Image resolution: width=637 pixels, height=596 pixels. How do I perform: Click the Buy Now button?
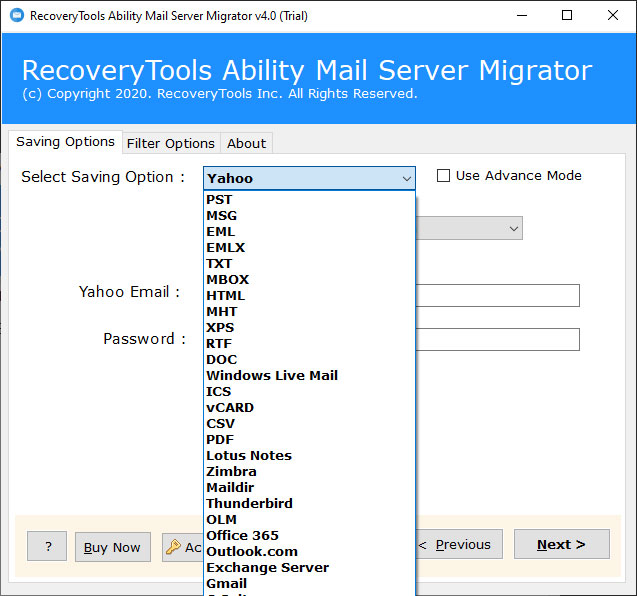pyautogui.click(x=113, y=547)
